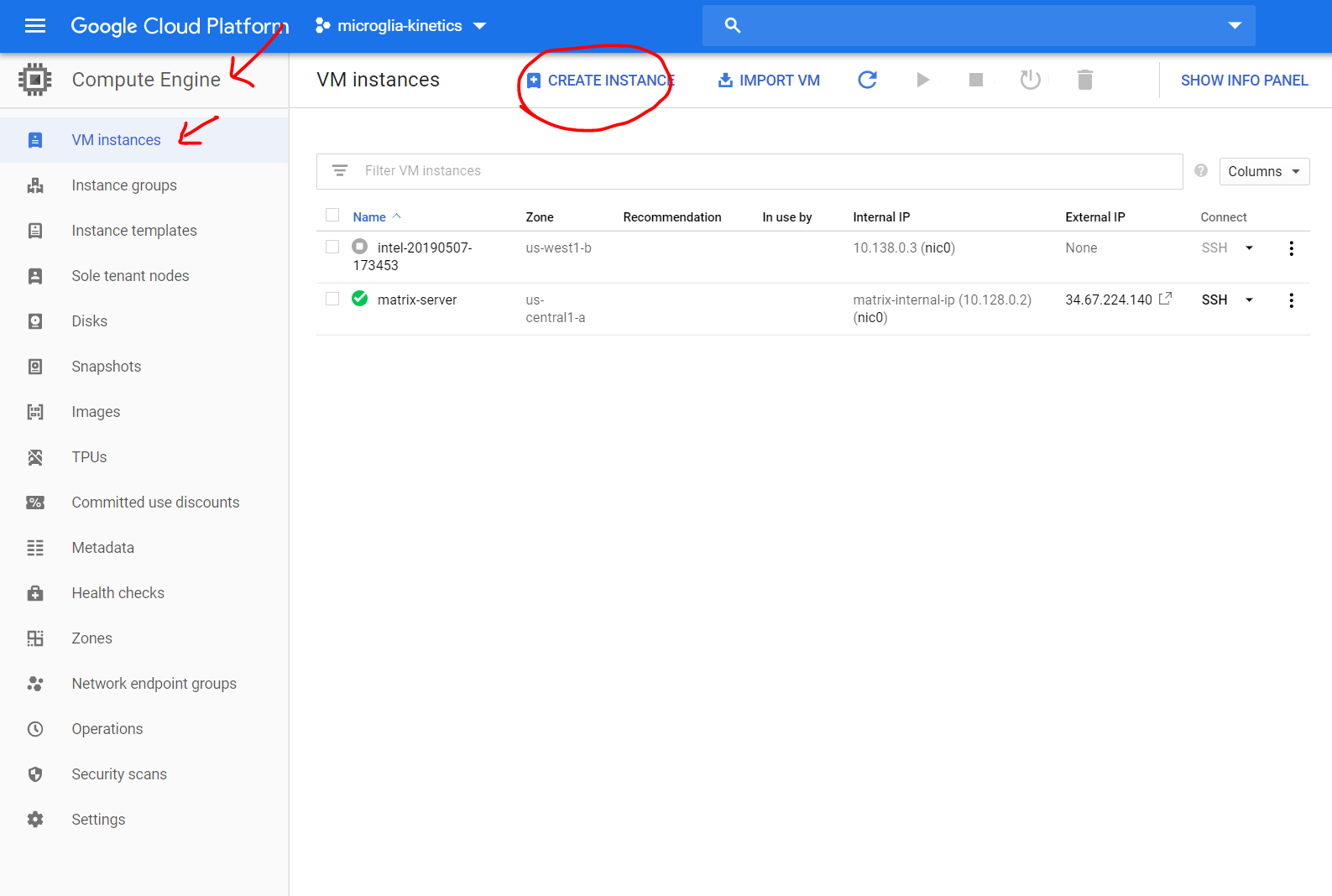Open Settings menu item

[98, 820]
